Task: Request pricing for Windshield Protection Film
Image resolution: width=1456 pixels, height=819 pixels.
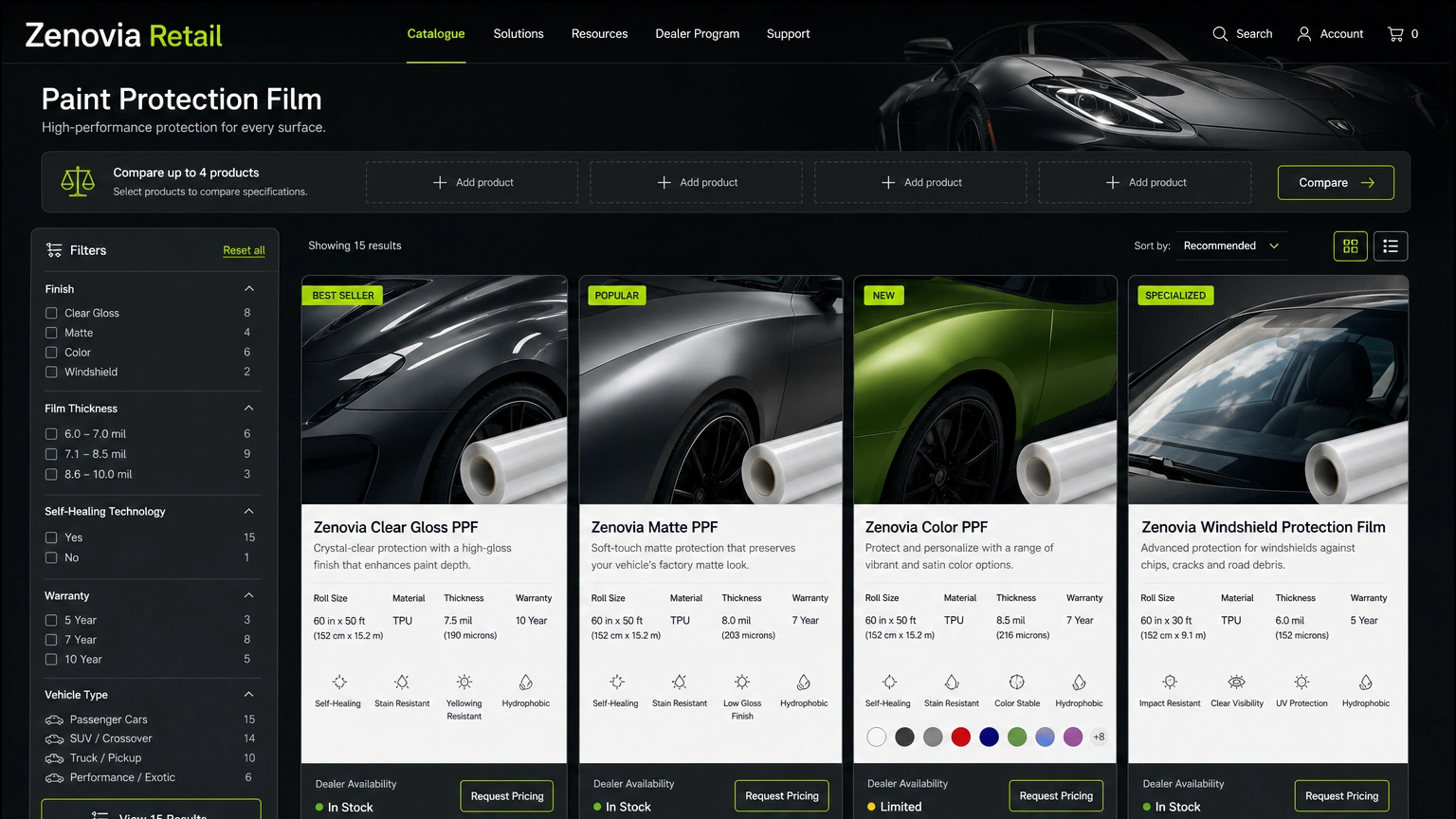Action: pyautogui.click(x=1342, y=796)
